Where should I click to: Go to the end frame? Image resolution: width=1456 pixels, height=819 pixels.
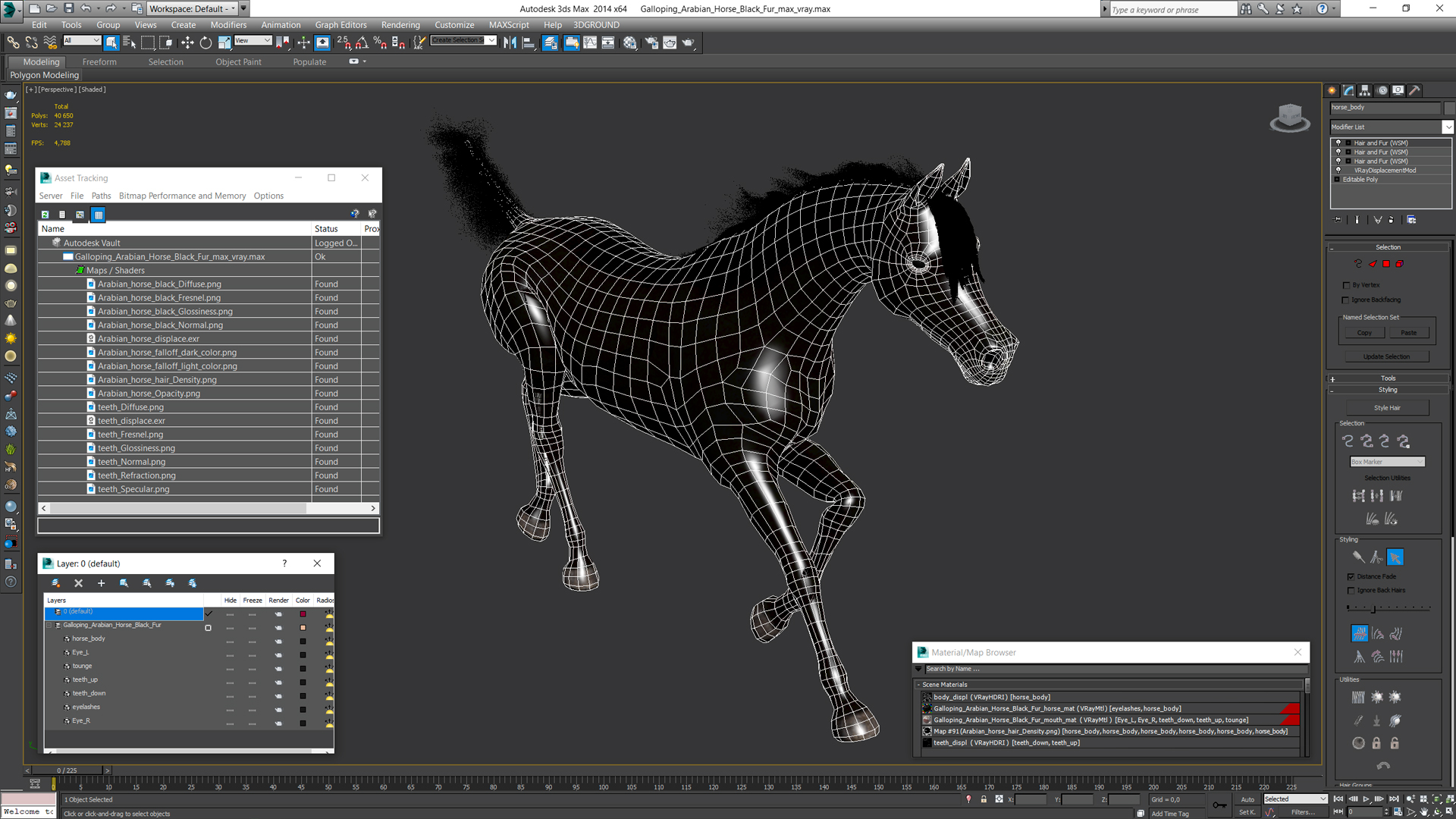pos(1395,799)
